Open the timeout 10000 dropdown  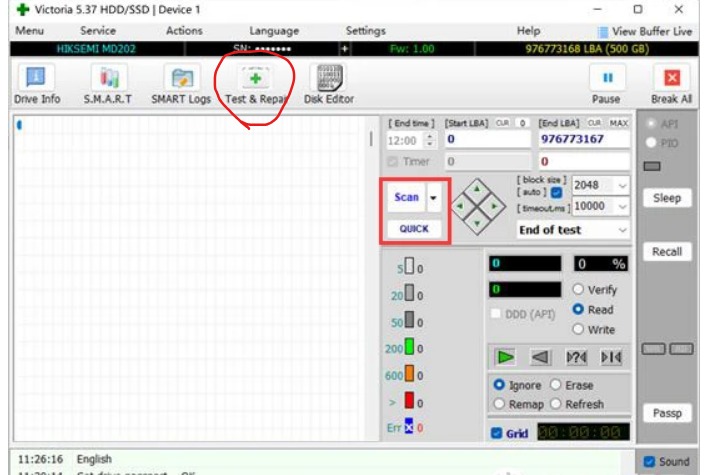pos(622,205)
